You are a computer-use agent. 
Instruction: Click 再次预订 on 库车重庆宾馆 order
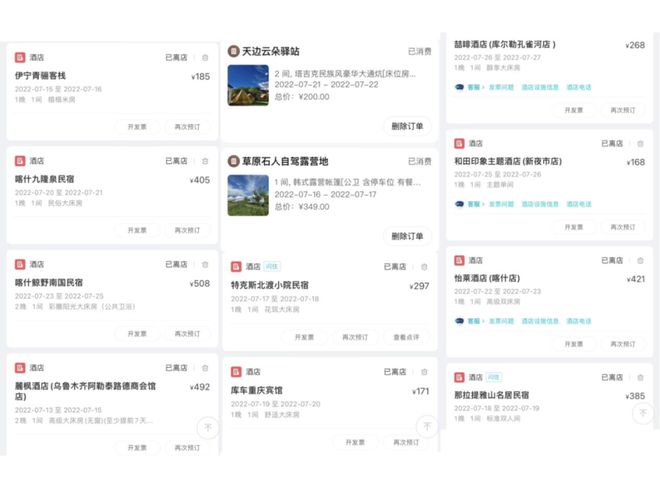406,442
